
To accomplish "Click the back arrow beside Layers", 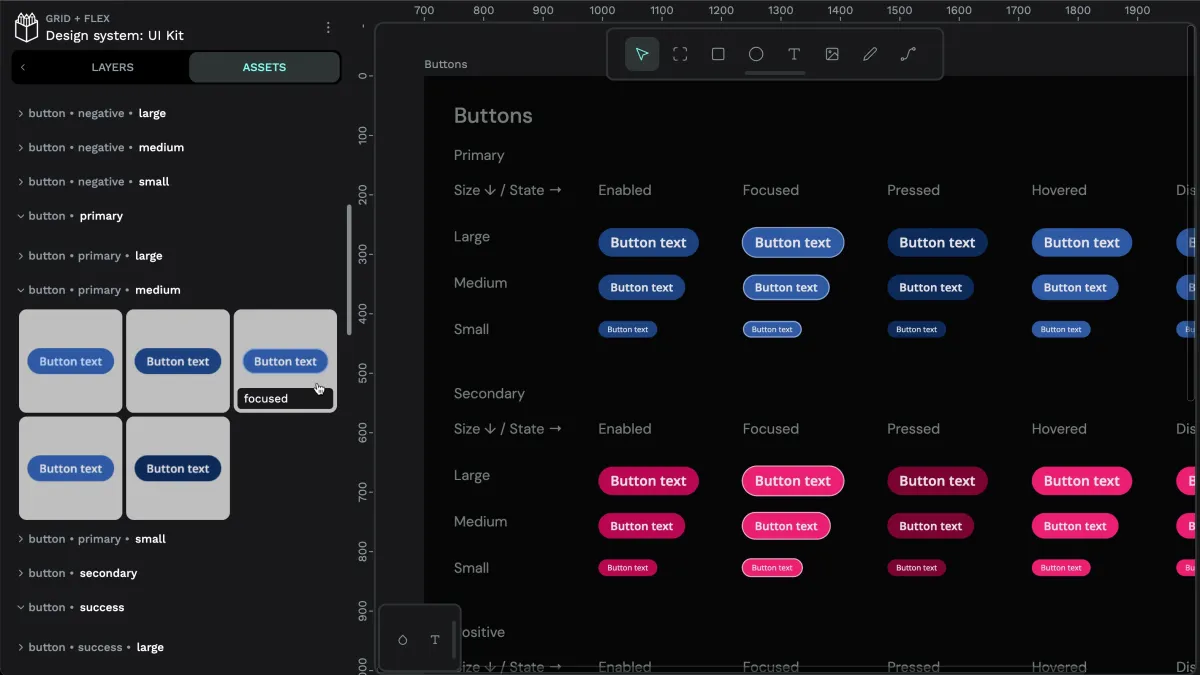I will (22, 67).
